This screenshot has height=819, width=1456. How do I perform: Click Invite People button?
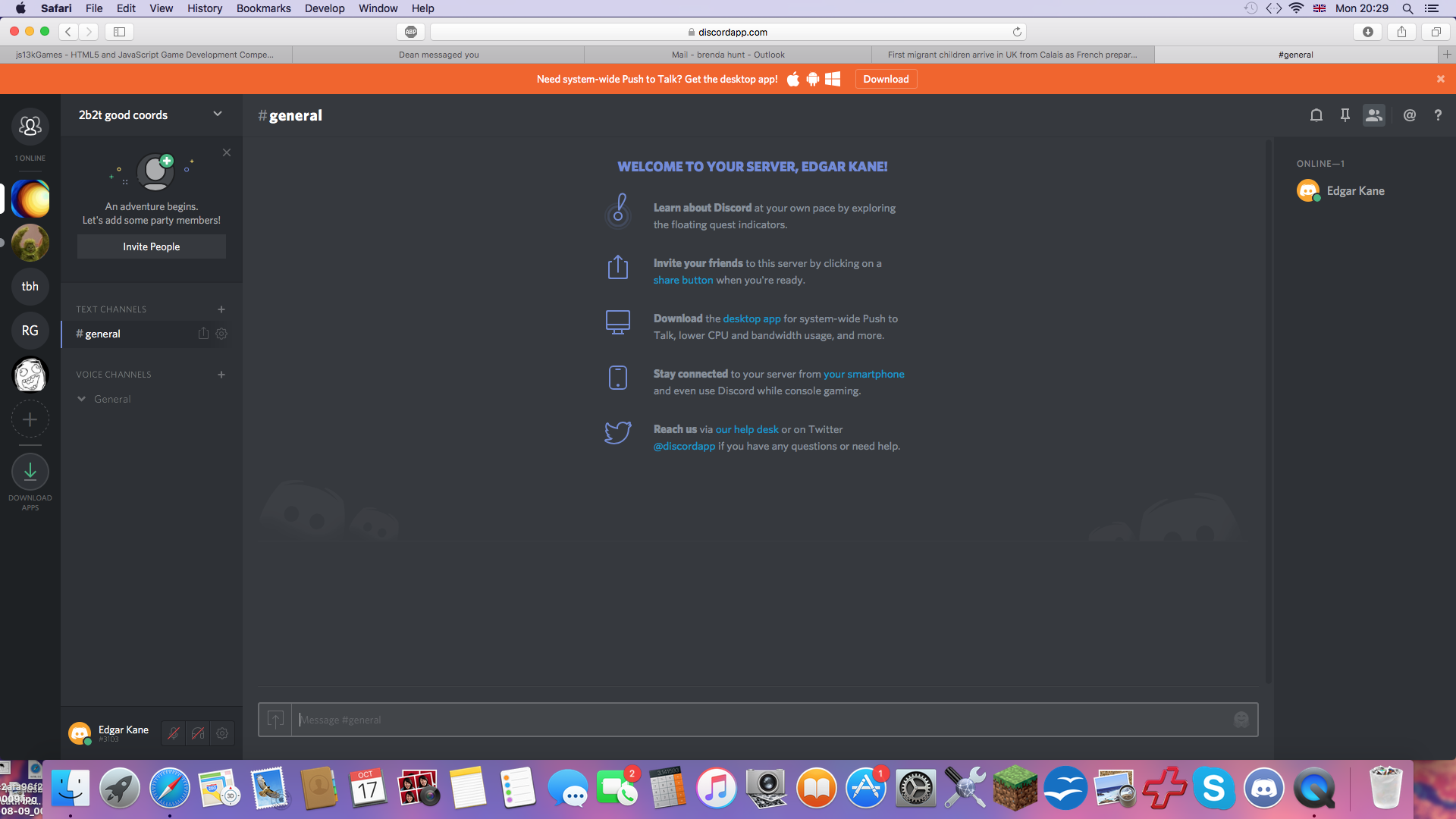click(152, 246)
